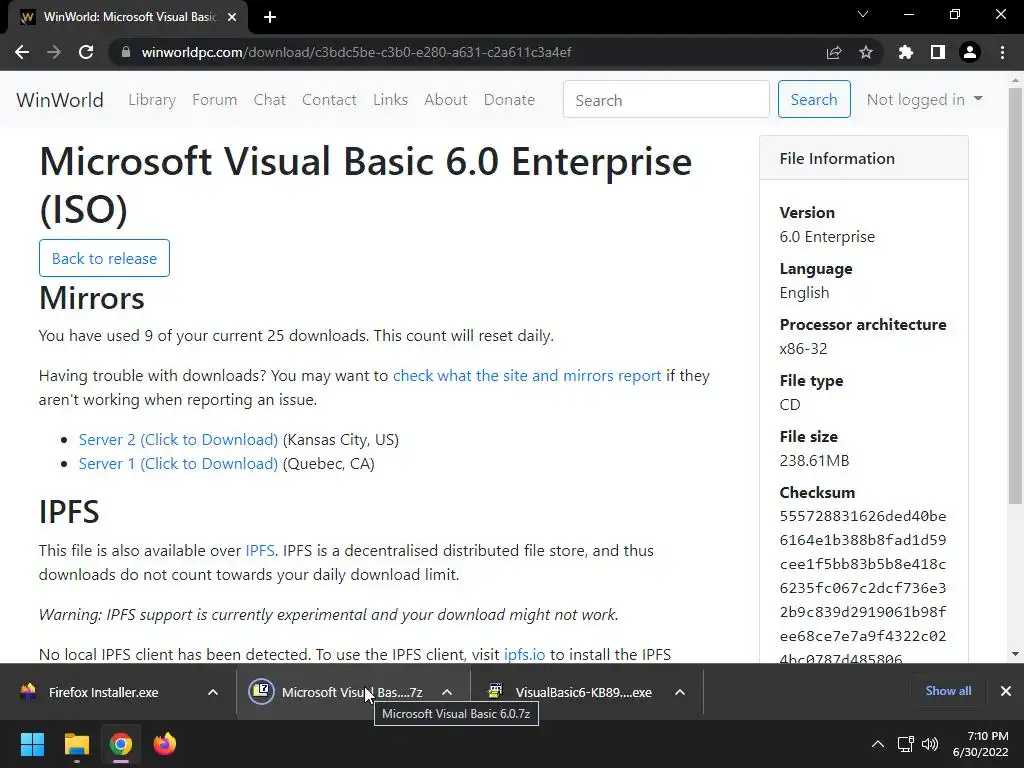
Task: Close the downloads bar
Action: pos(1006,691)
